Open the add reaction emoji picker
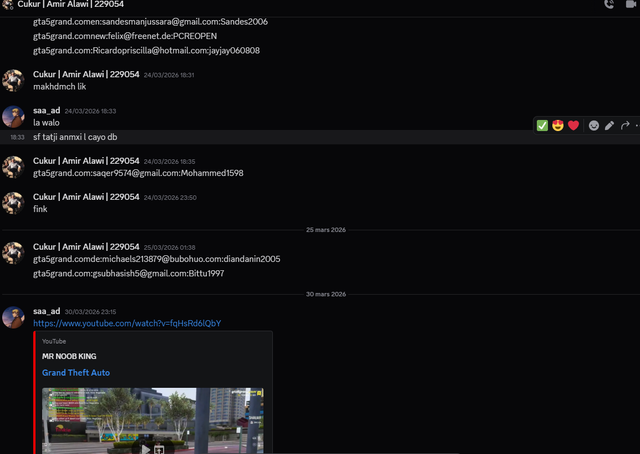Screen dimensions: 640x454 pos(593,125)
